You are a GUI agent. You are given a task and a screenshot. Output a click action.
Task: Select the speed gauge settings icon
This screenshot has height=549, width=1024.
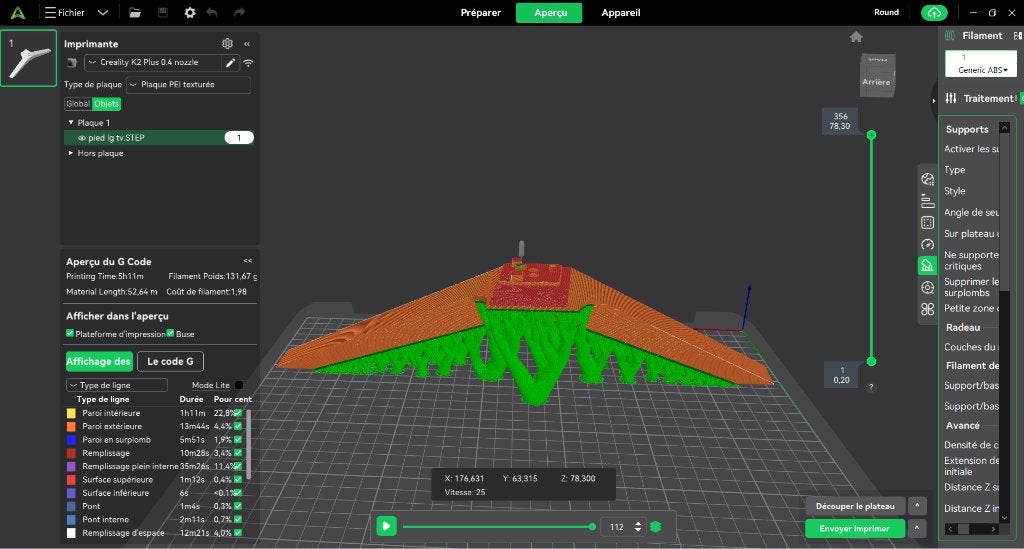[927, 244]
